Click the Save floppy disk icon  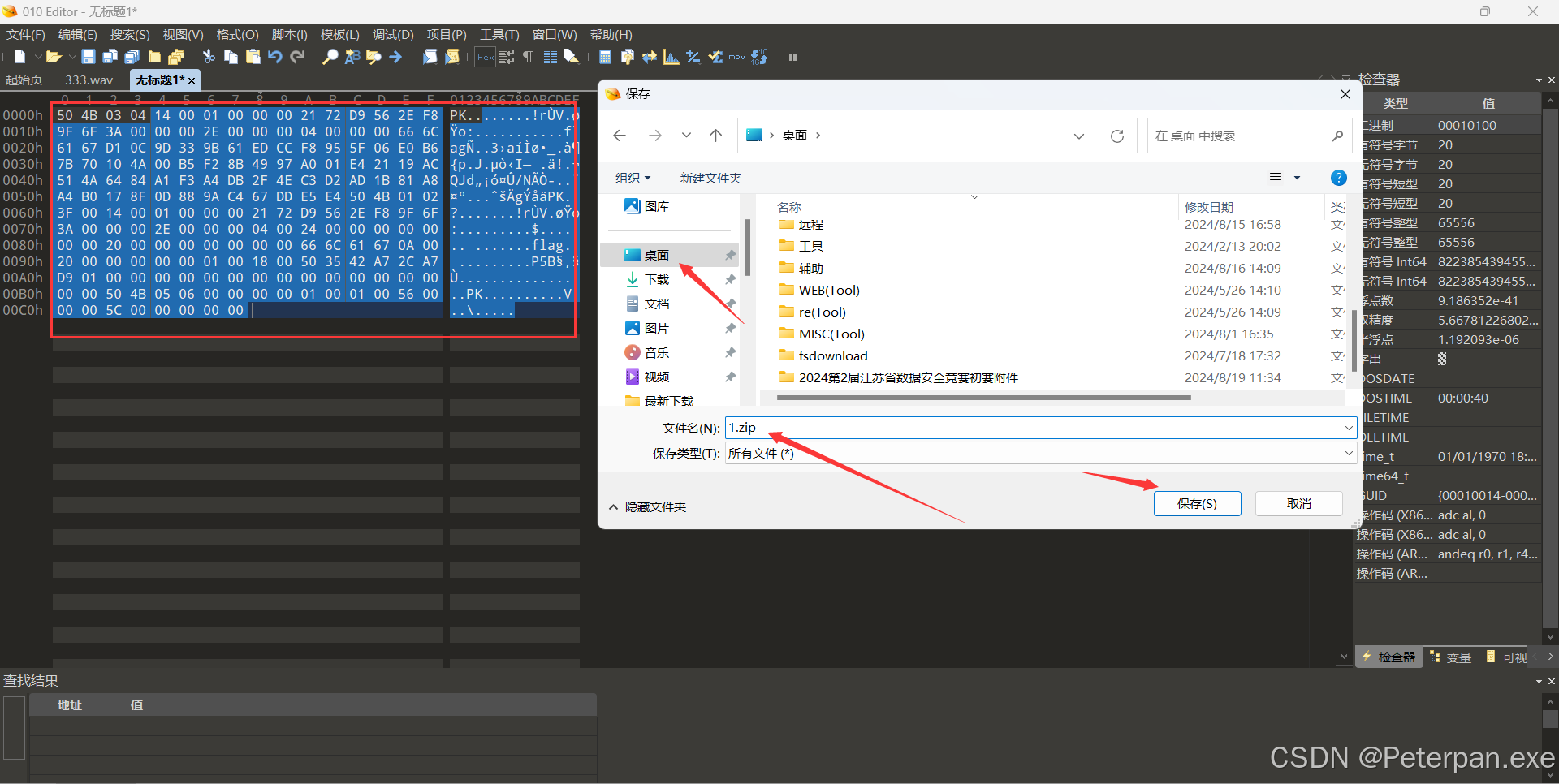[x=89, y=57]
